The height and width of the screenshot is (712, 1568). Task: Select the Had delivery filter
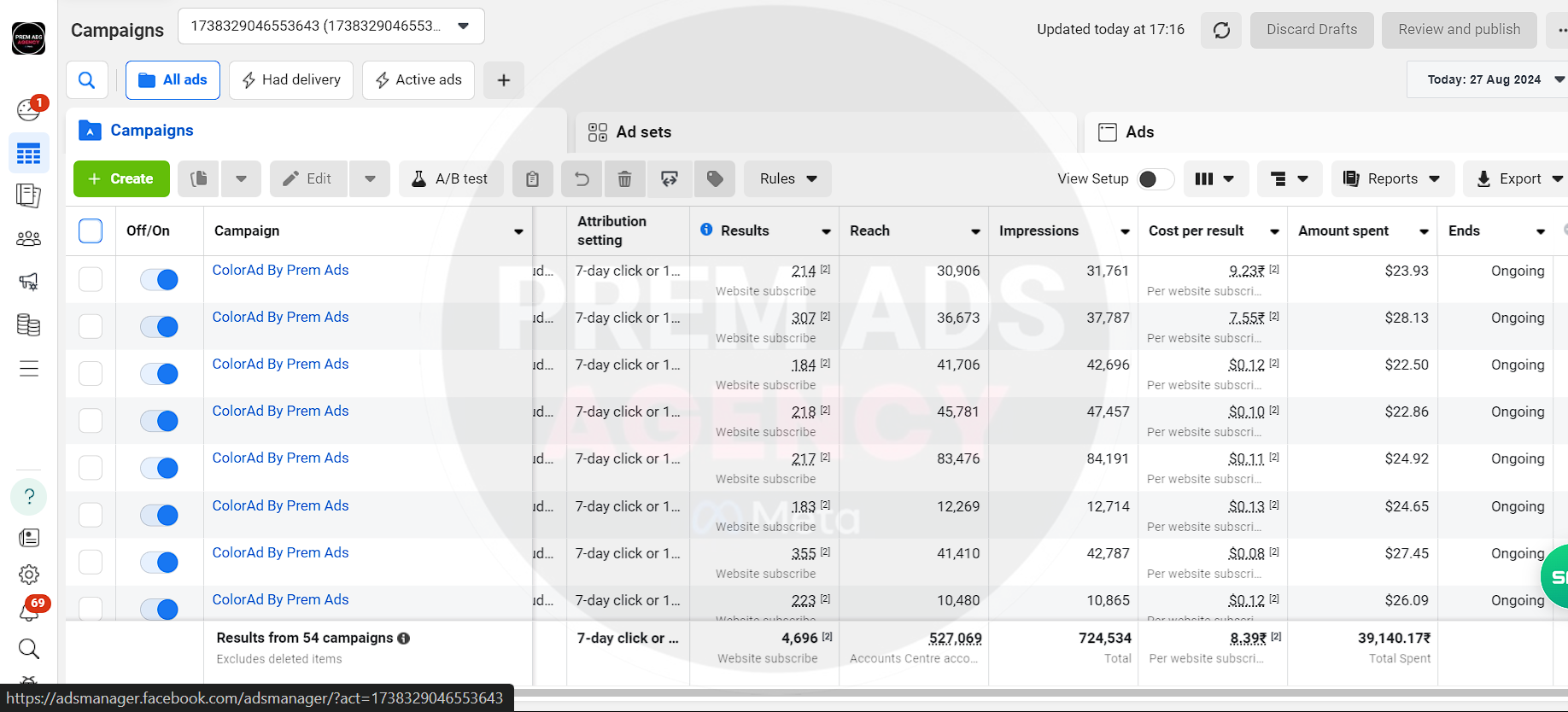click(291, 80)
